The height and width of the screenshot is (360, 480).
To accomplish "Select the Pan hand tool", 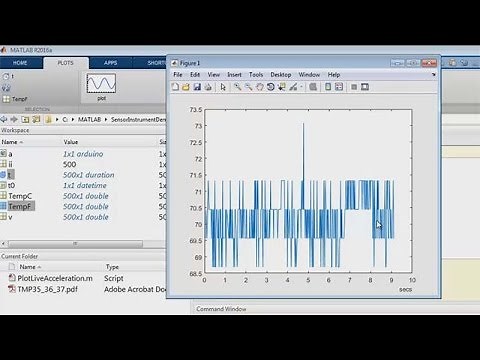I will (259, 87).
